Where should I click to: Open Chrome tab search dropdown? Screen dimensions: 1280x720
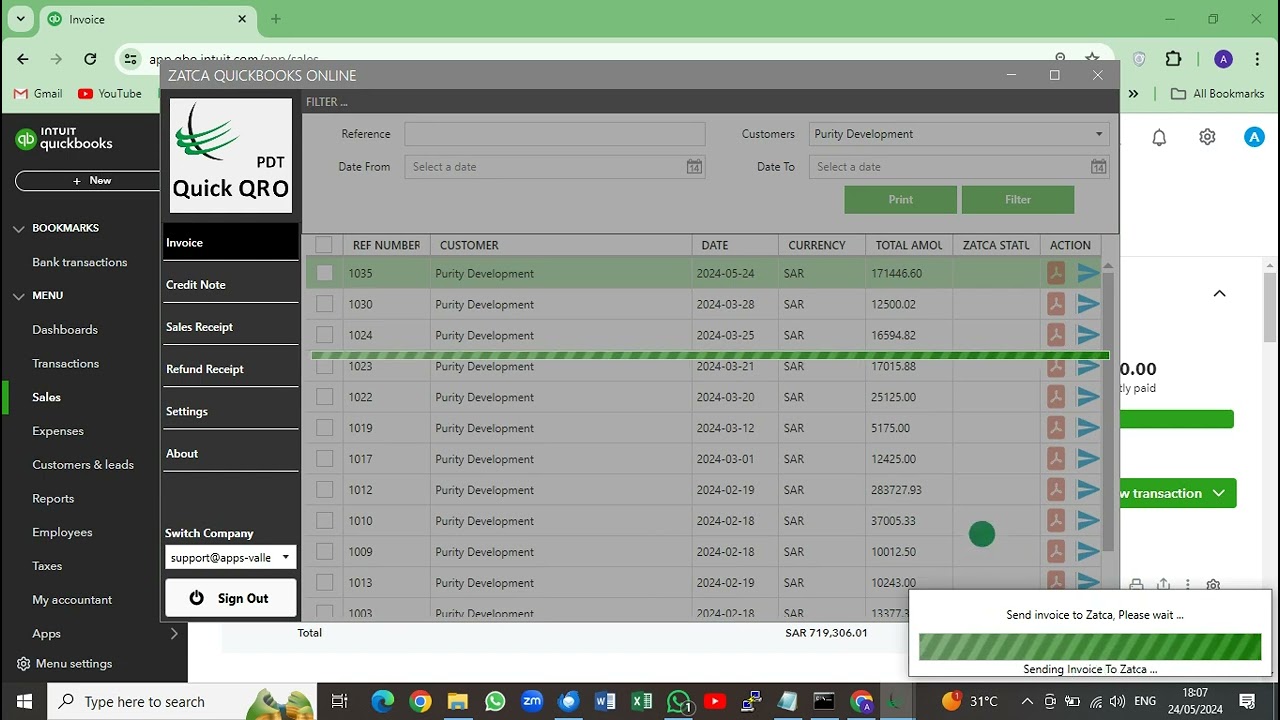pyautogui.click(x=20, y=19)
